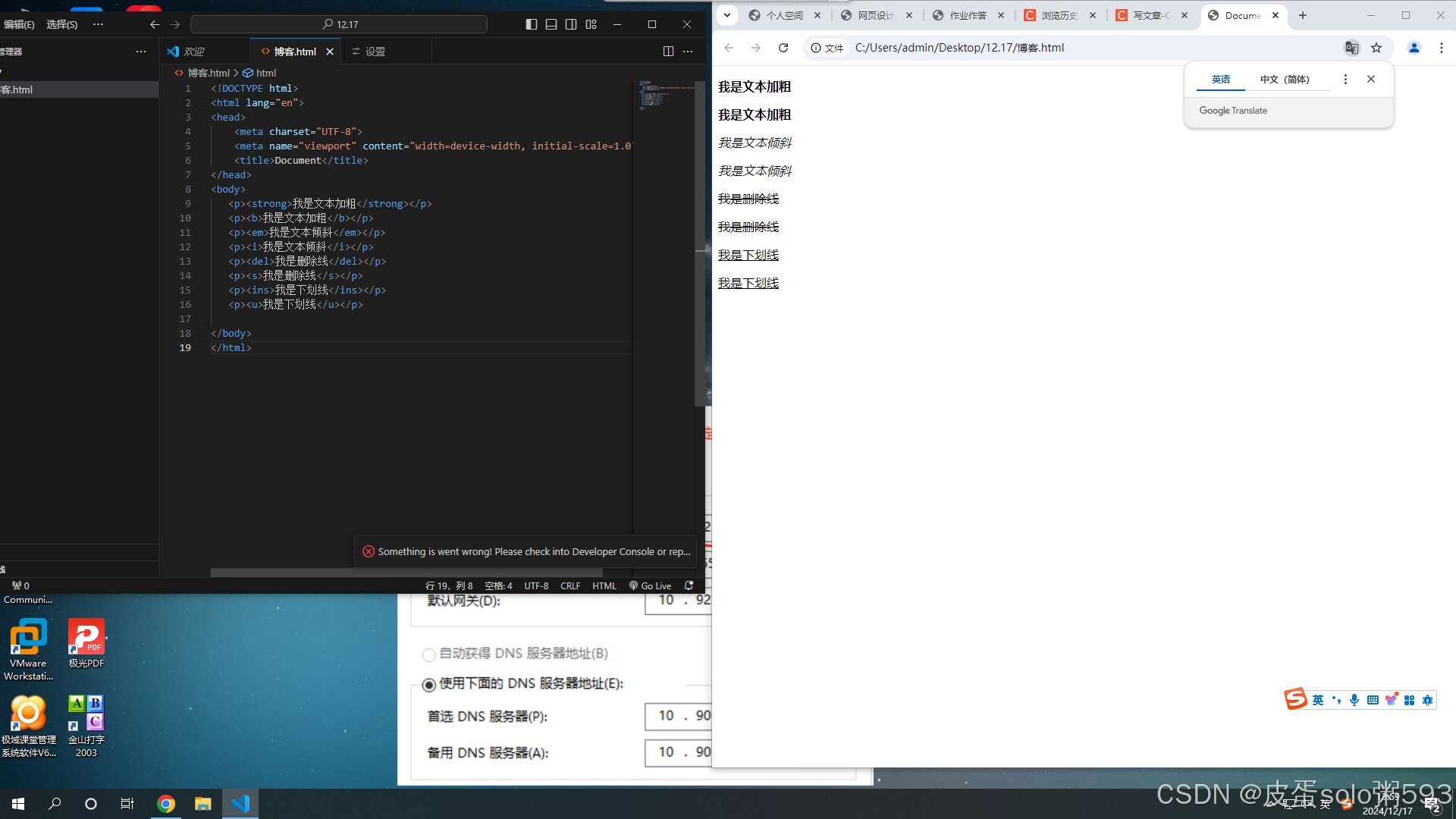Viewport: 1456px width, 819px height.
Task: Click Go Live in status bar
Action: [651, 585]
